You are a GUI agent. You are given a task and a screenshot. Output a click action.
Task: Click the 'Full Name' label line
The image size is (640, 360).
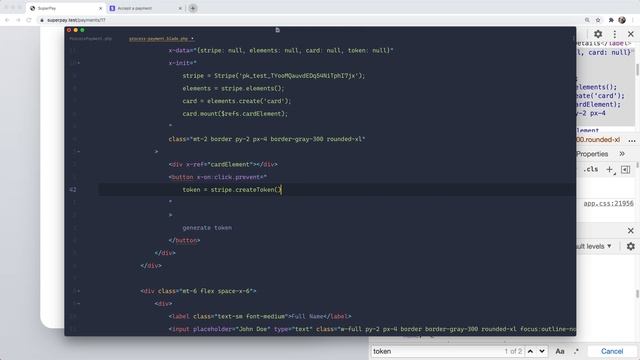[260, 316]
